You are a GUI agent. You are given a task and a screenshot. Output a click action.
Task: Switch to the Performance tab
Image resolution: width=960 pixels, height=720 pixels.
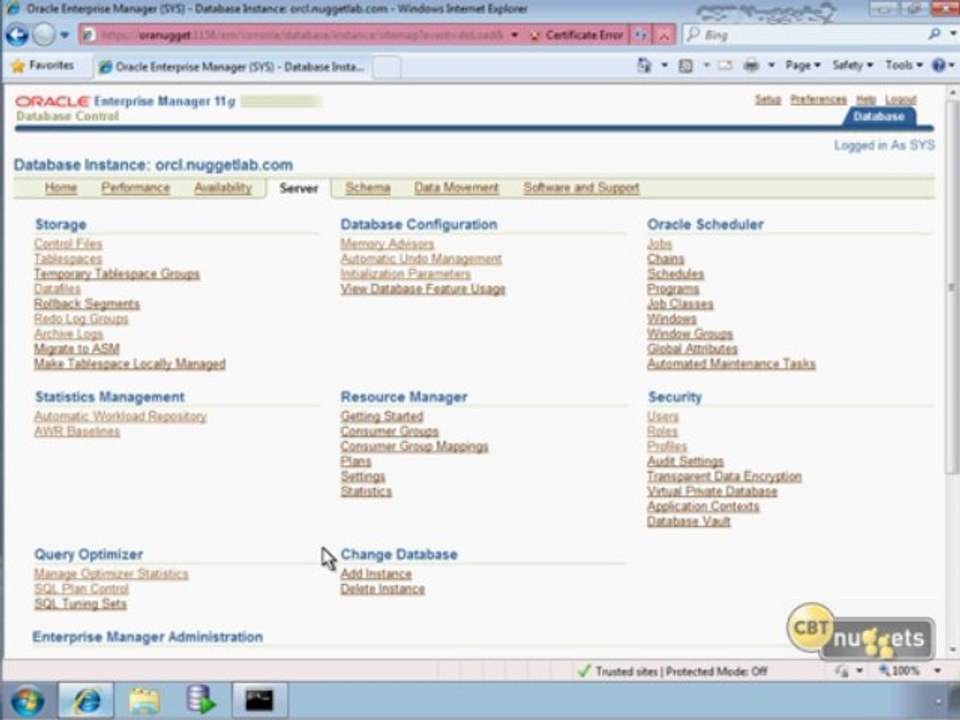(x=135, y=188)
